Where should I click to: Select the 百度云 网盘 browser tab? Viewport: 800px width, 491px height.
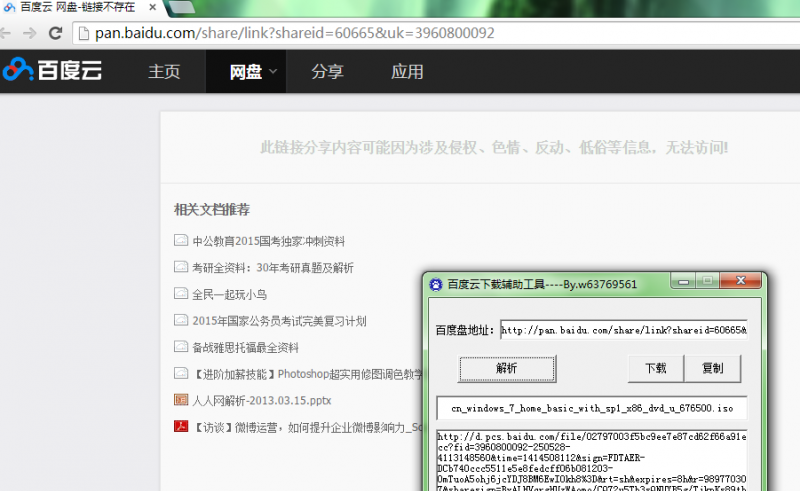[77, 7]
